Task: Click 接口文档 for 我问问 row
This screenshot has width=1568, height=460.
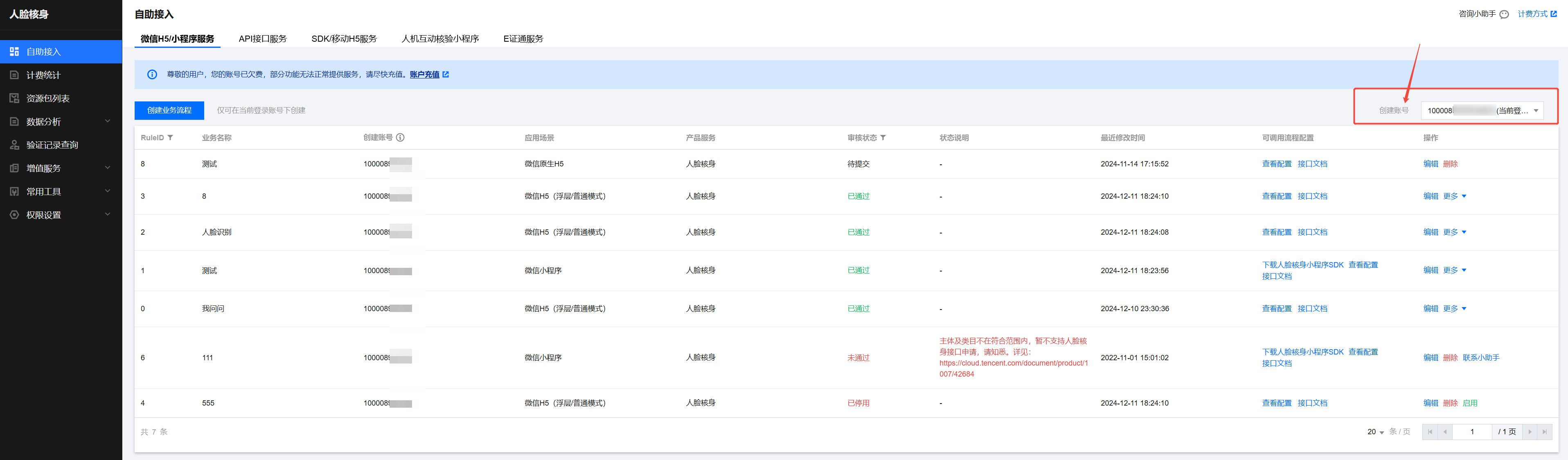Action: coord(1312,309)
